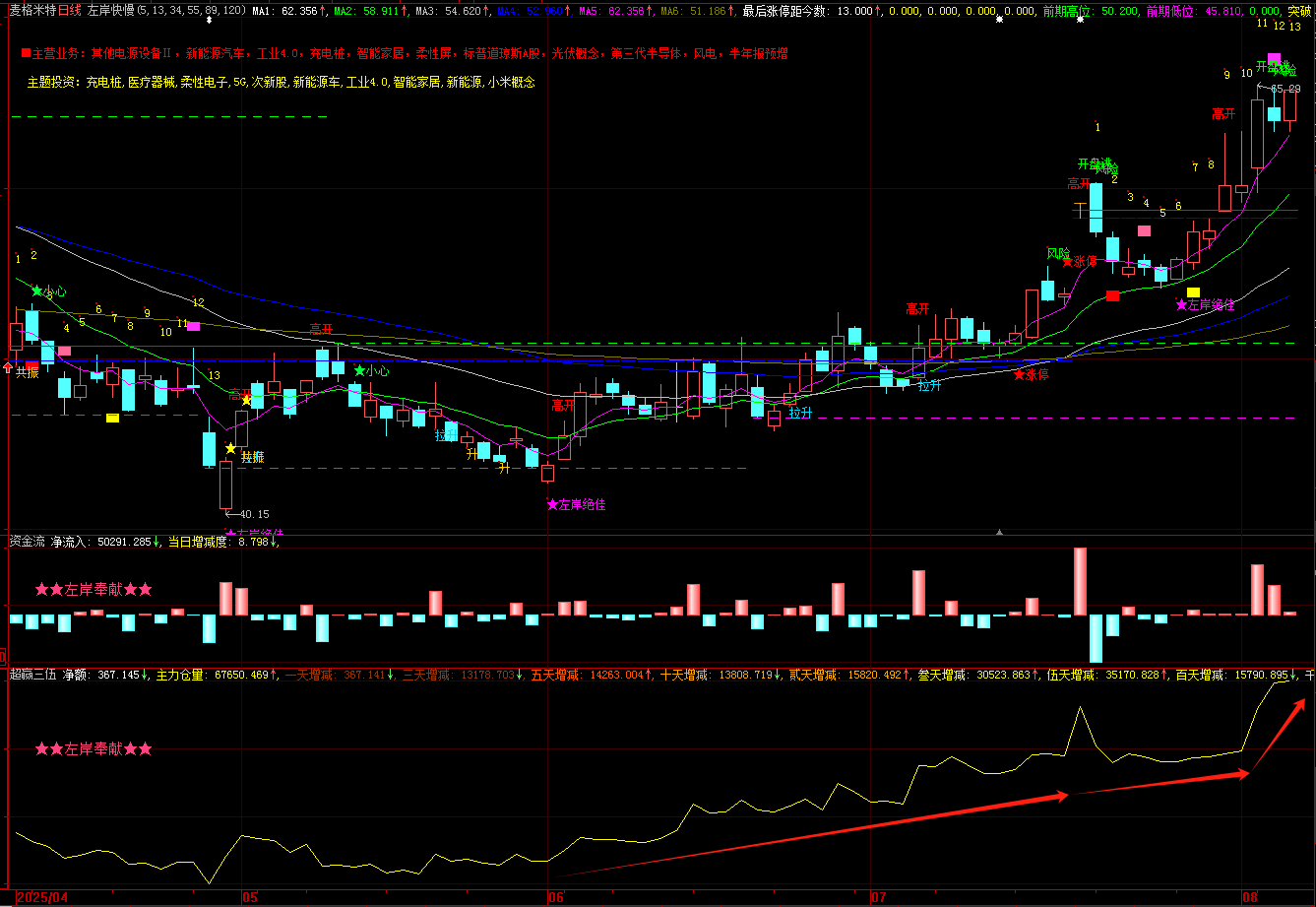Screen dimensions: 1316x907
Task: Click the 百天增减: 15790.895 readout
Action: click(x=1237, y=676)
